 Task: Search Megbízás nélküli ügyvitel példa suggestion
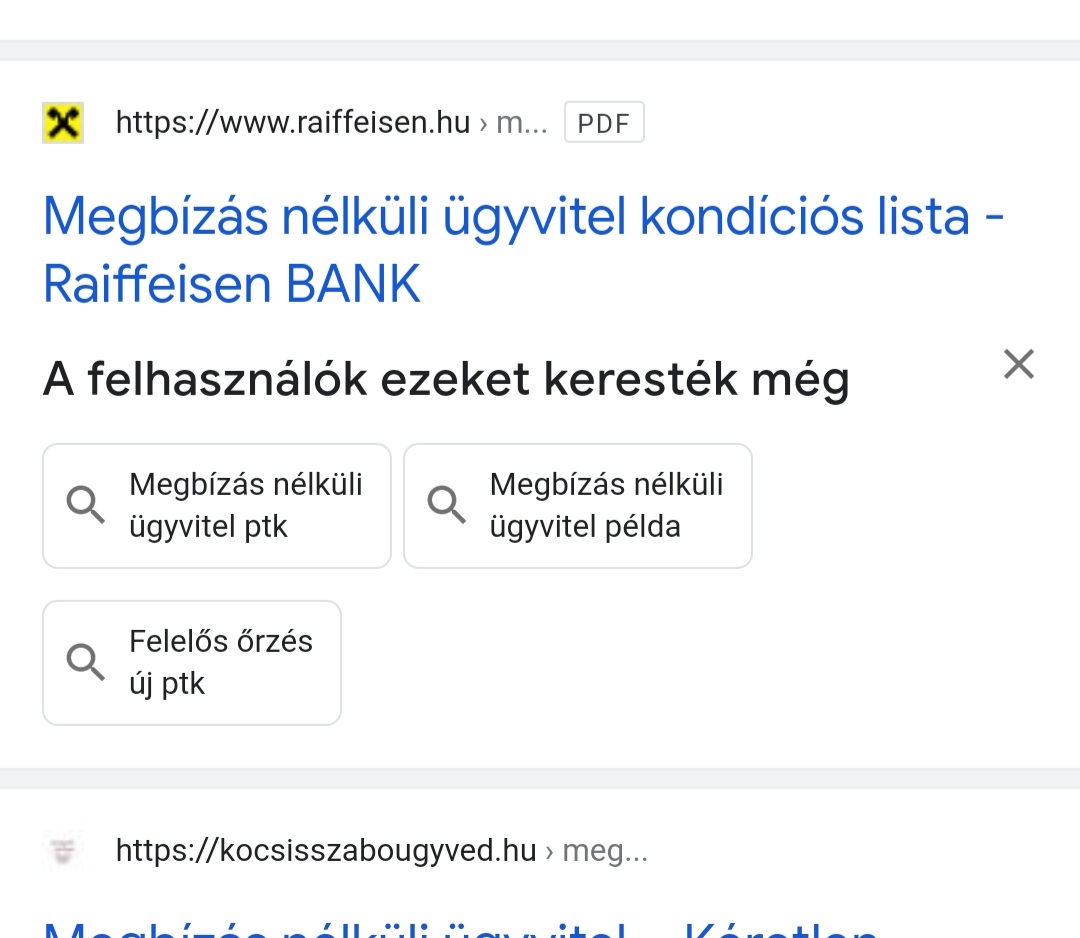(x=578, y=506)
